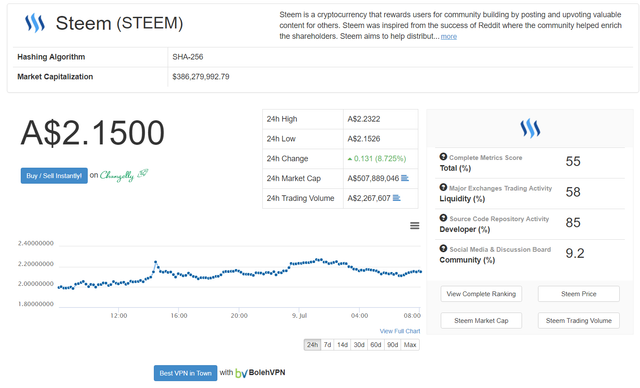This screenshot has width=640, height=388.
Task: Click the Steem (STEEM) title
Action: (119, 23)
